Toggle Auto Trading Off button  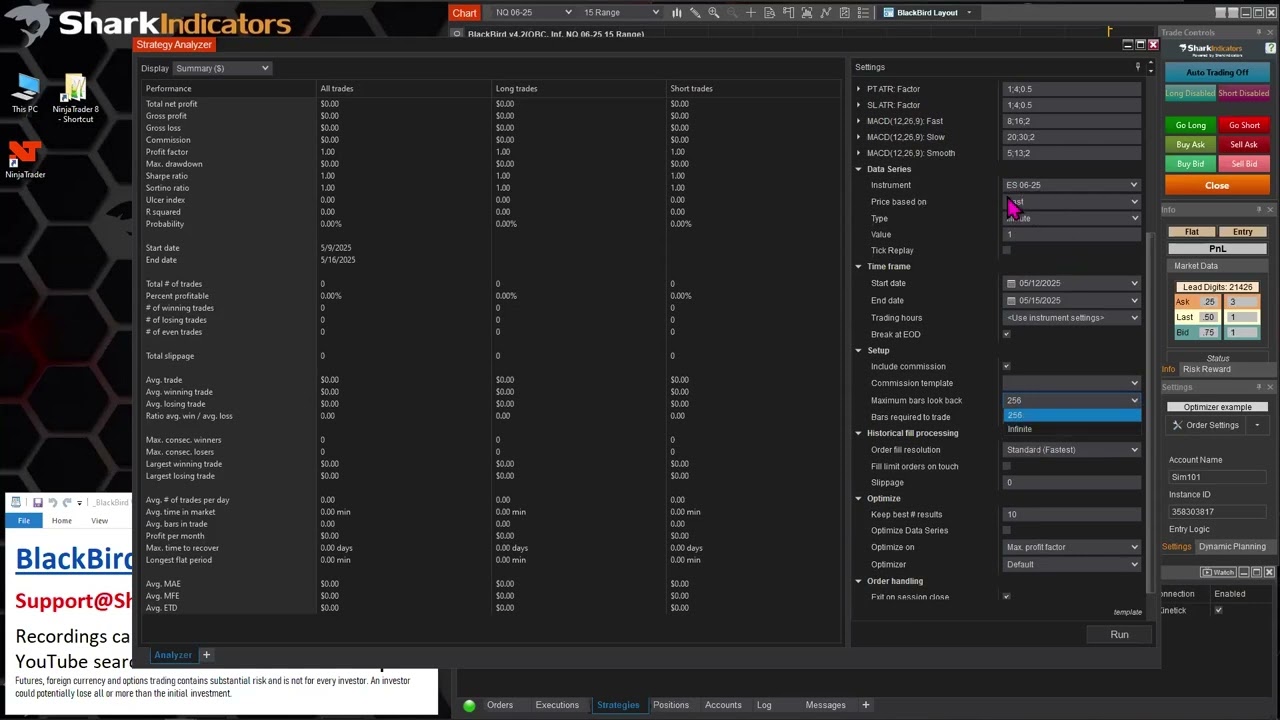1217,73
